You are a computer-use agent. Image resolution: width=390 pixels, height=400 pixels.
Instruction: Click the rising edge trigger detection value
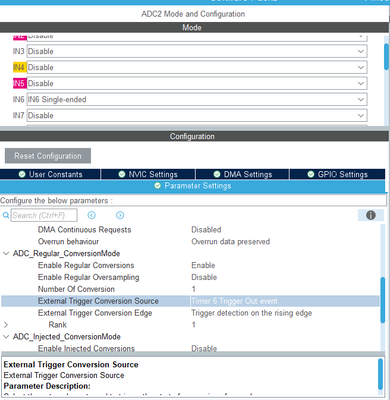(x=252, y=313)
